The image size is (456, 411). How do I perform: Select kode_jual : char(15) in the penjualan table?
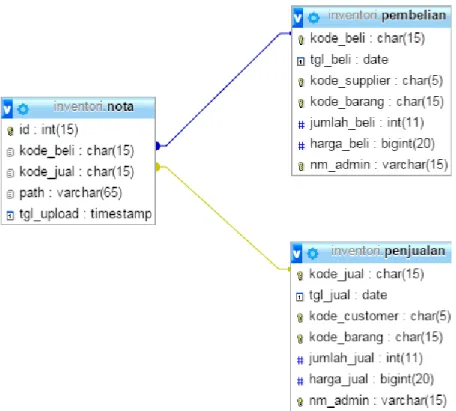pyautogui.click(x=366, y=274)
